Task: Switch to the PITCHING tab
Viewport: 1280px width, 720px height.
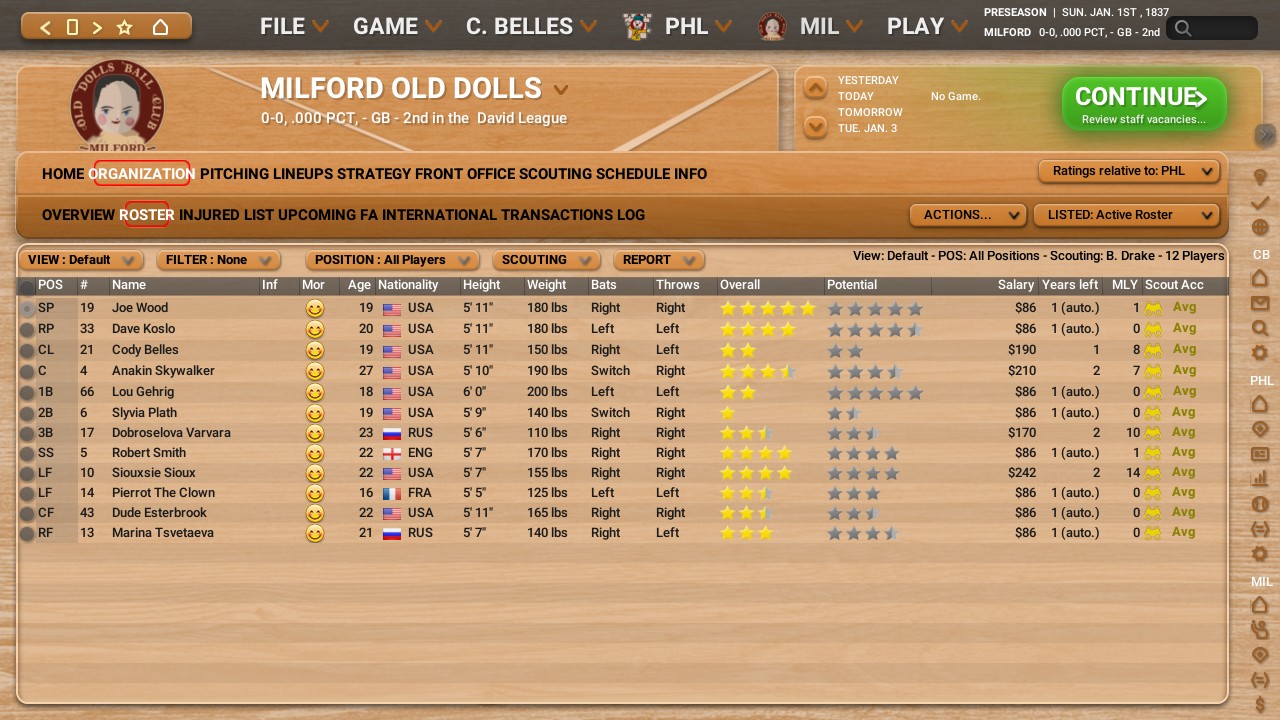Action: [234, 174]
